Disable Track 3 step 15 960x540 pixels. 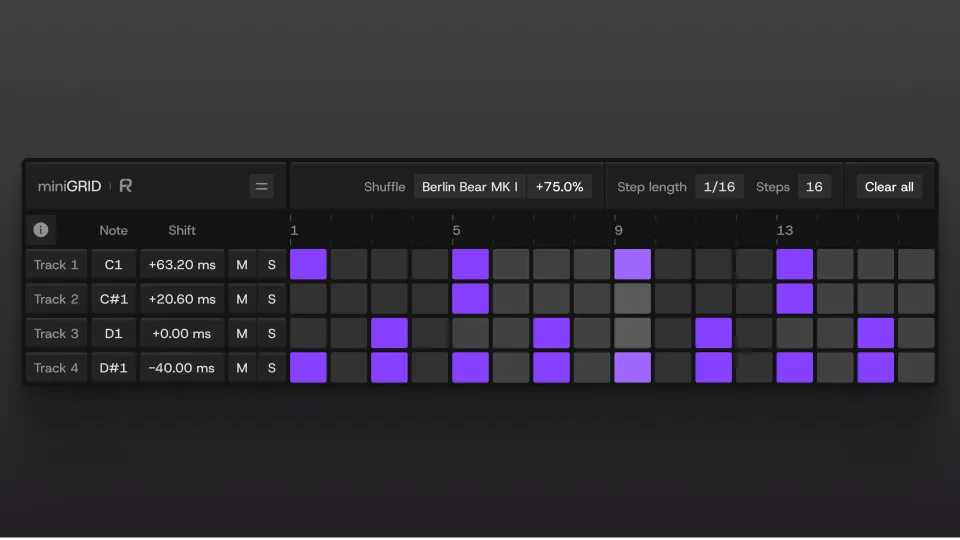tap(876, 333)
